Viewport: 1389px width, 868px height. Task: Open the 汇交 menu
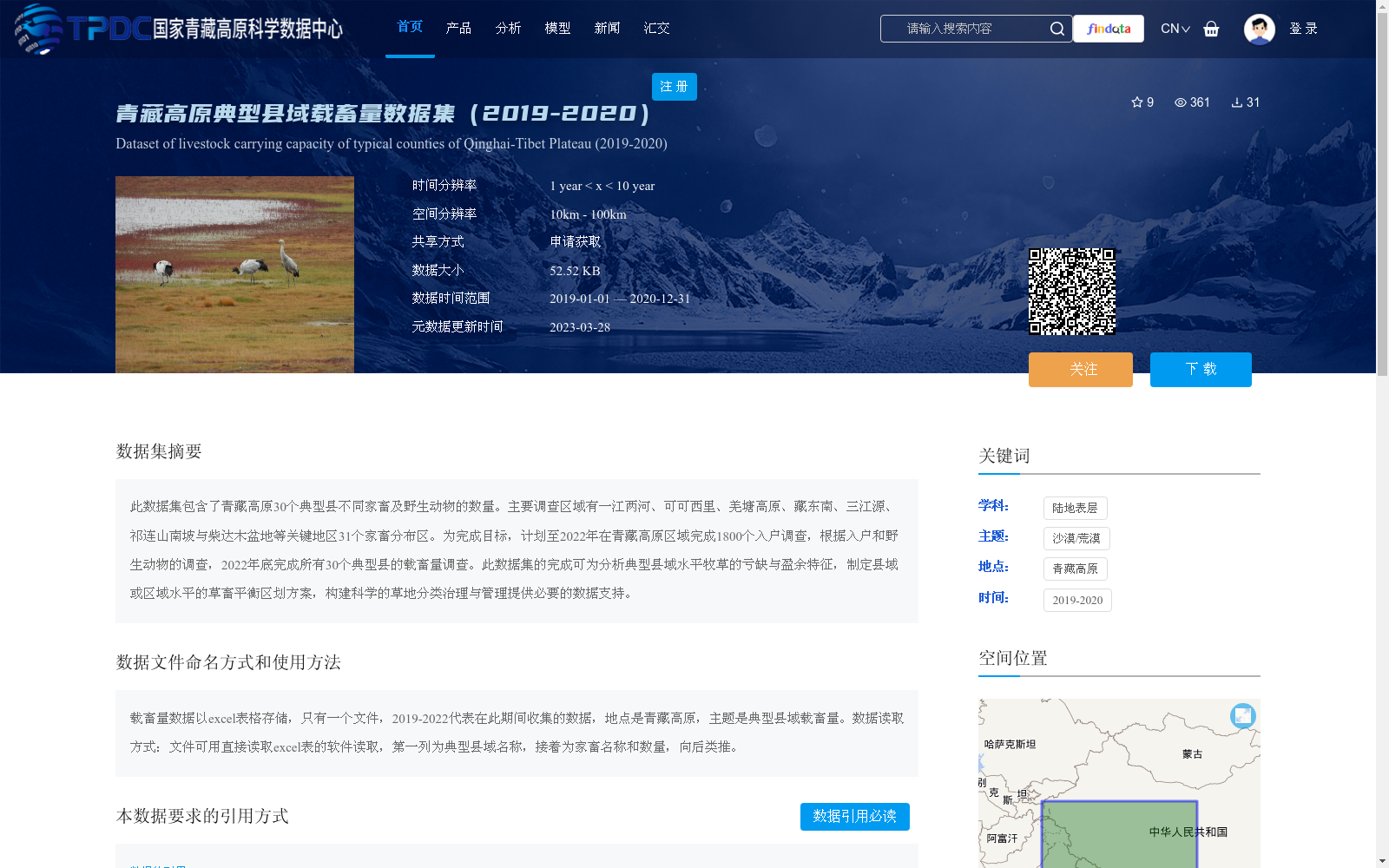[x=656, y=29]
